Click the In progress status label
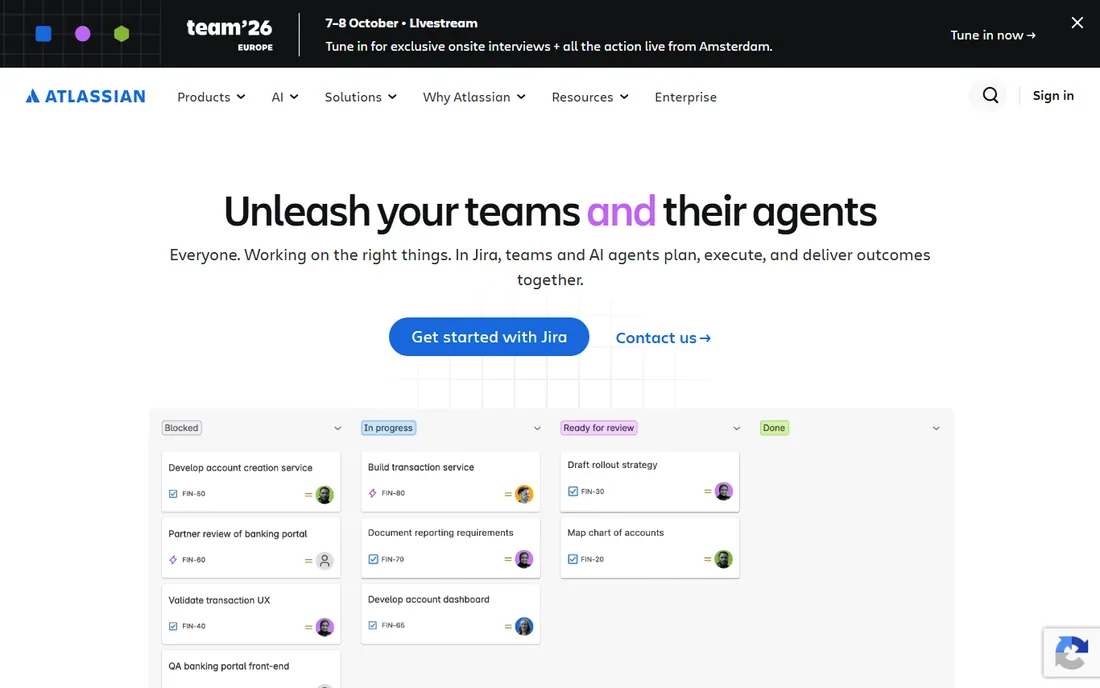 (x=388, y=428)
